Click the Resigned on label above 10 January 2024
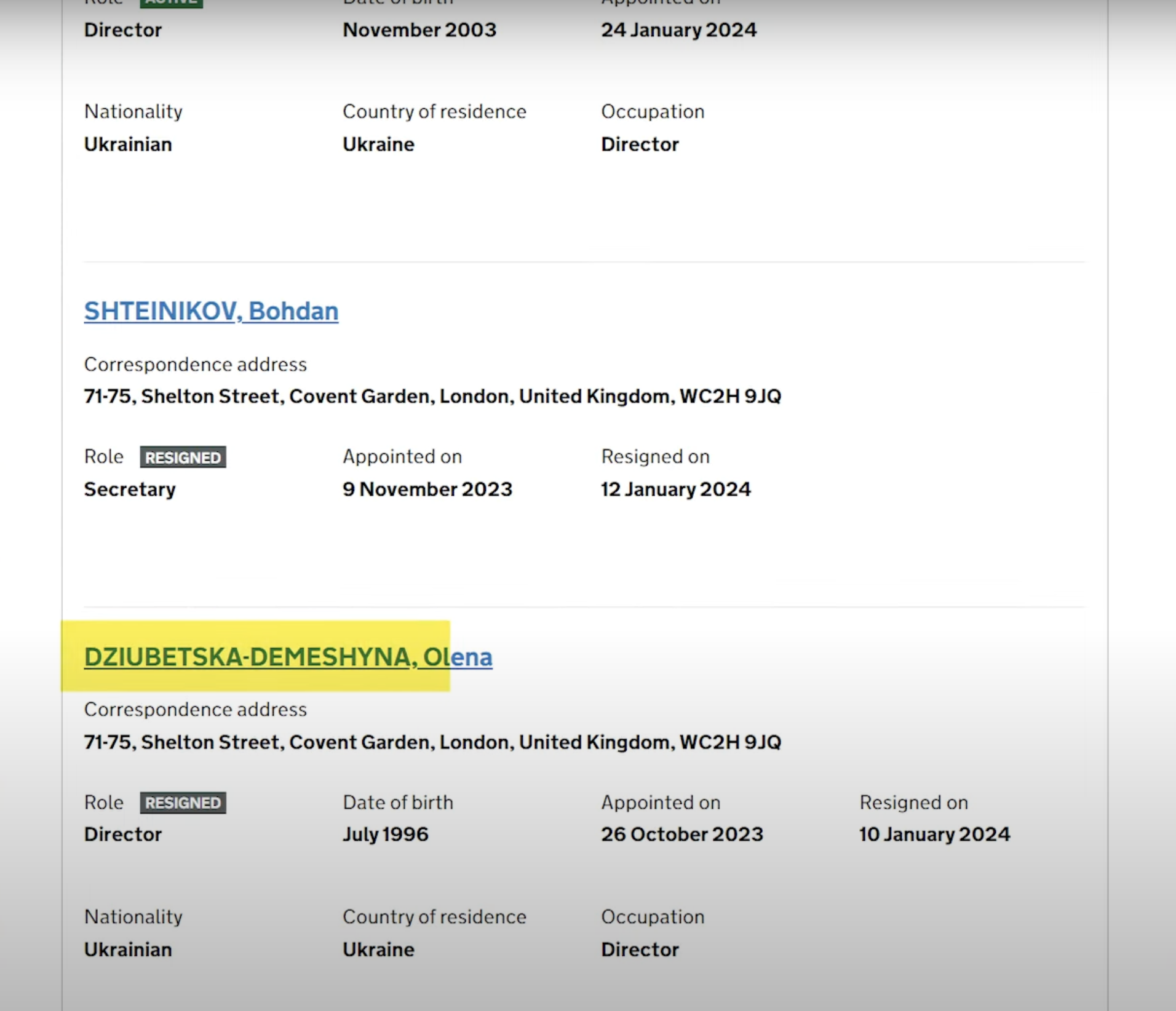This screenshot has height=1011, width=1176. click(x=913, y=802)
